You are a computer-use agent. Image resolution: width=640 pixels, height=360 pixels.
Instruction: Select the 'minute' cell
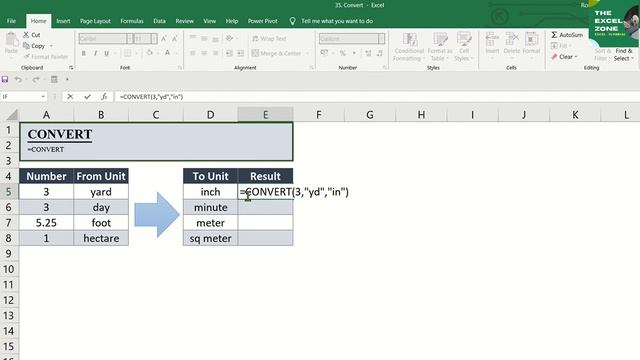click(211, 207)
